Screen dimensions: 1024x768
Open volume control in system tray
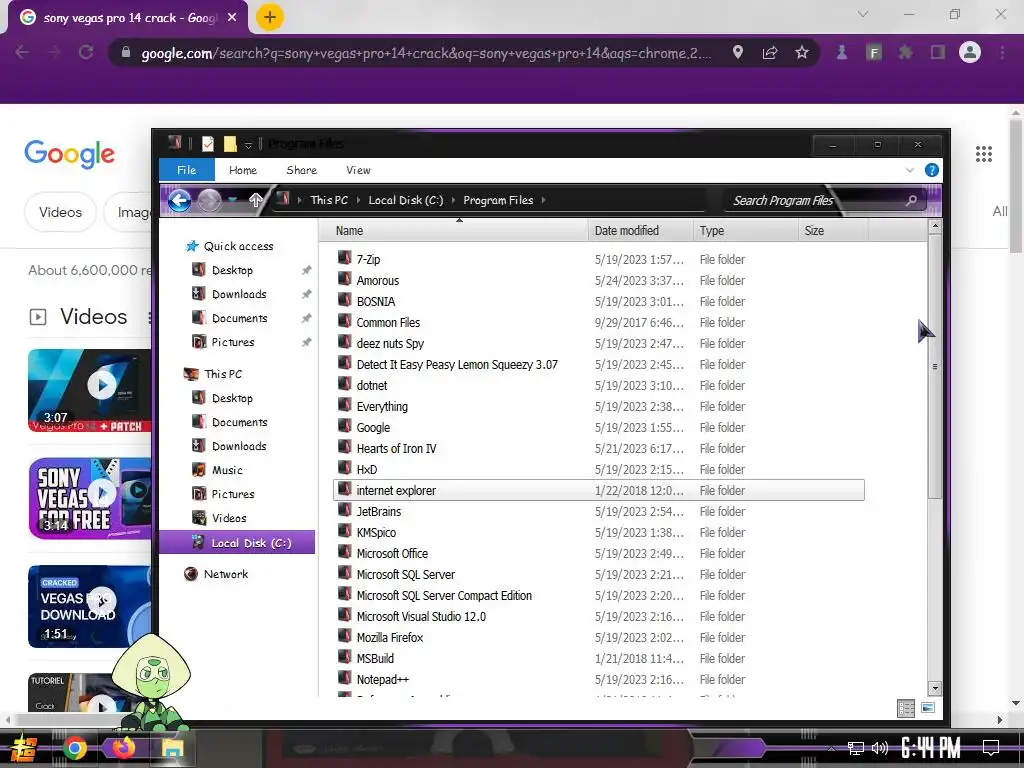tap(880, 748)
